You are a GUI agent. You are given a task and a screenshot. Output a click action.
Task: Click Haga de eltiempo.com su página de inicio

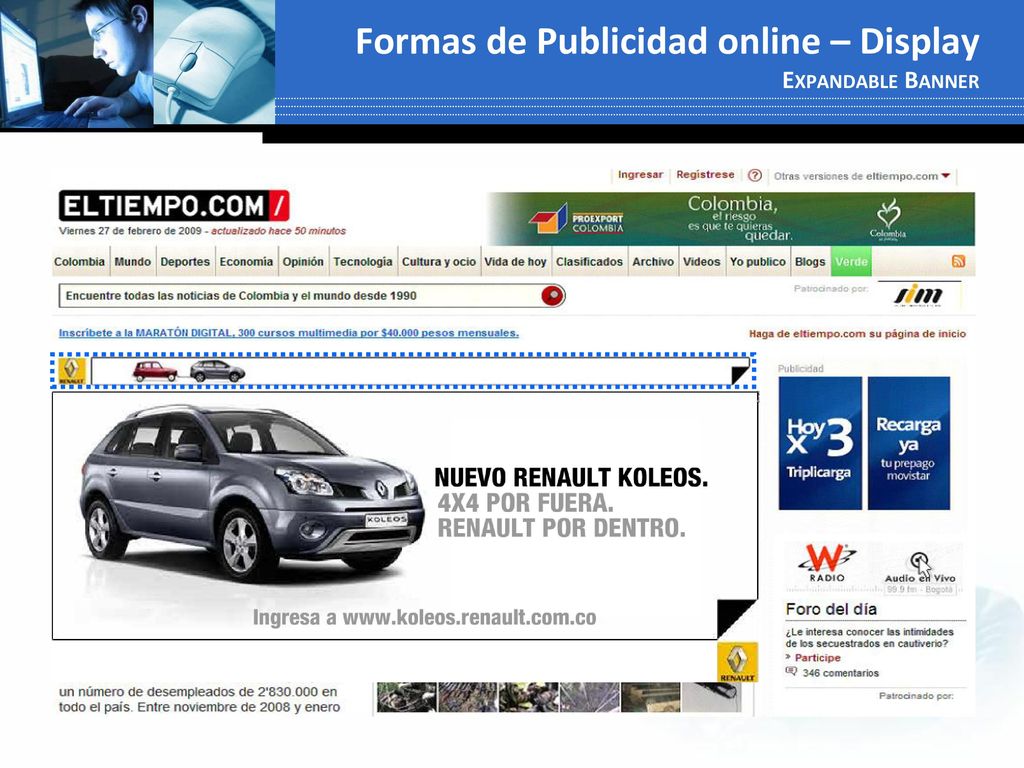(857, 334)
